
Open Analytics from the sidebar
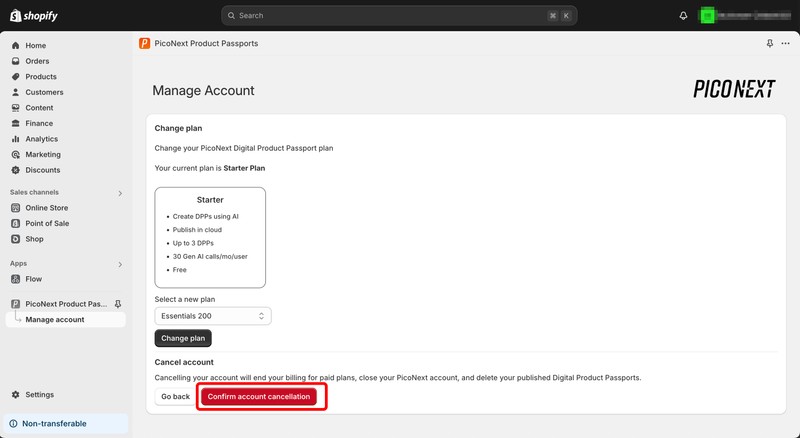coord(41,139)
